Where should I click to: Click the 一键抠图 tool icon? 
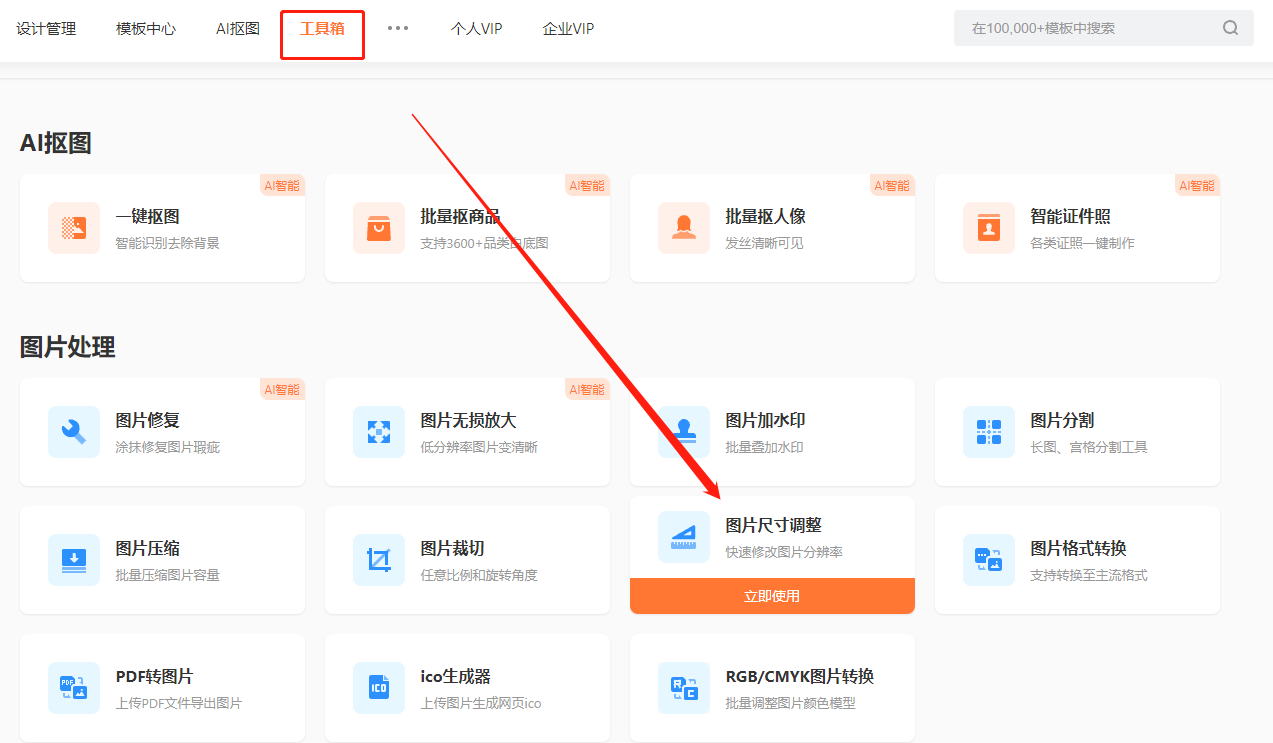74,228
